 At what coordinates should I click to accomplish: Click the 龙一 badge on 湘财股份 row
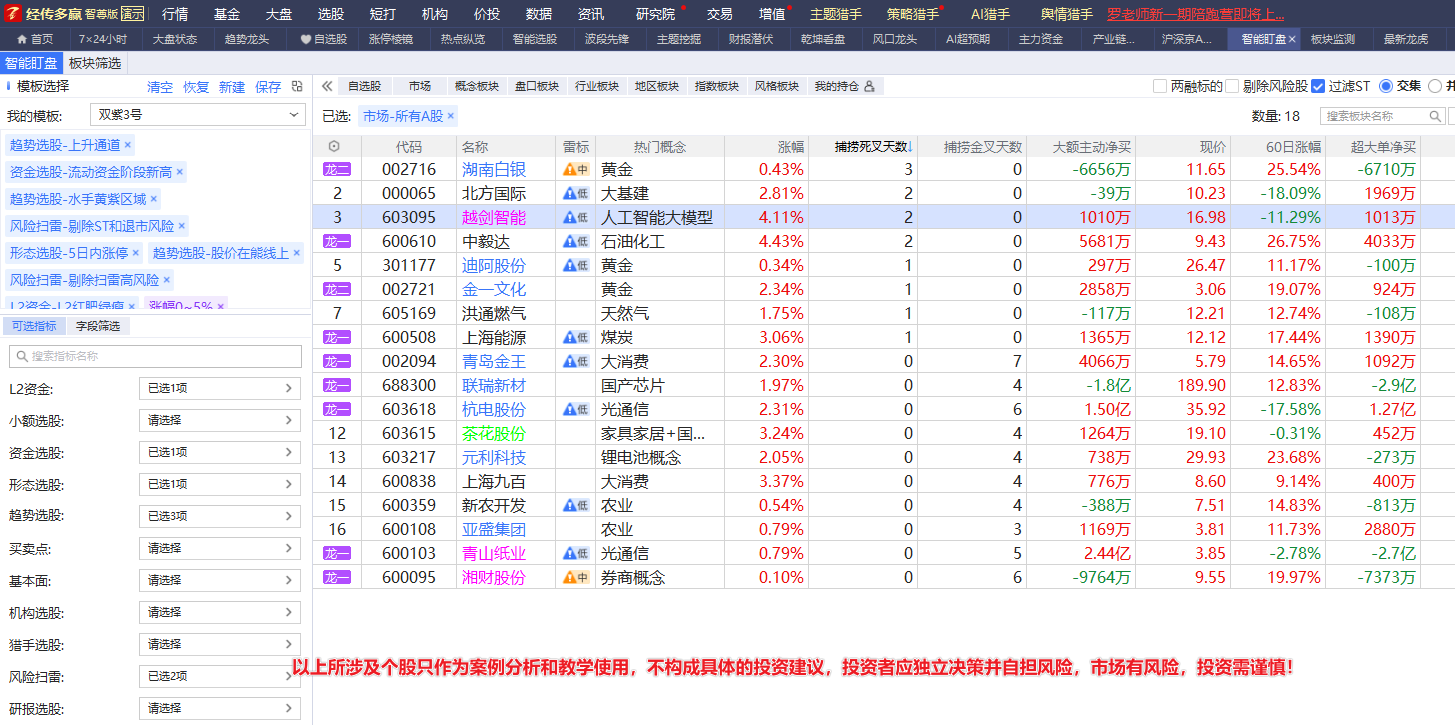(337, 578)
